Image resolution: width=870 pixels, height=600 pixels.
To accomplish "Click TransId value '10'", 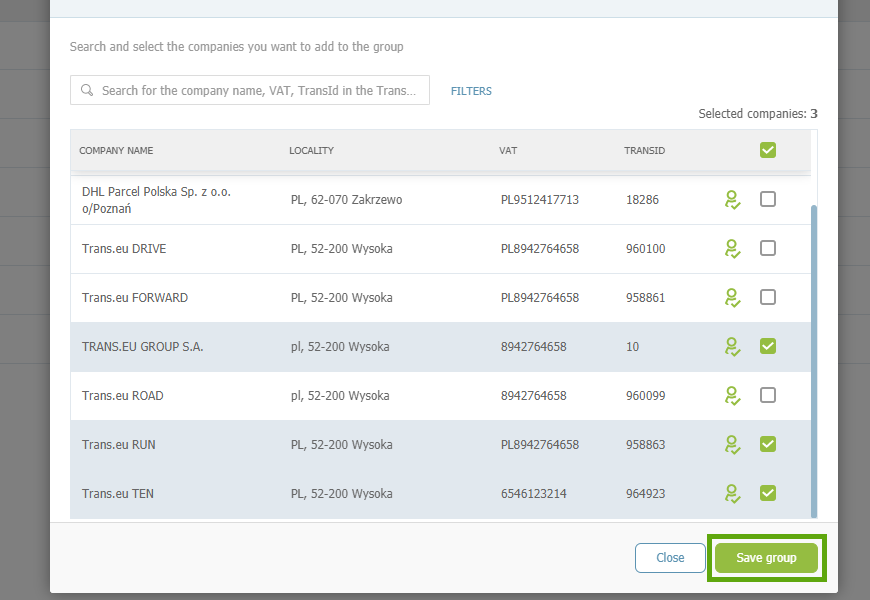I will [633, 347].
